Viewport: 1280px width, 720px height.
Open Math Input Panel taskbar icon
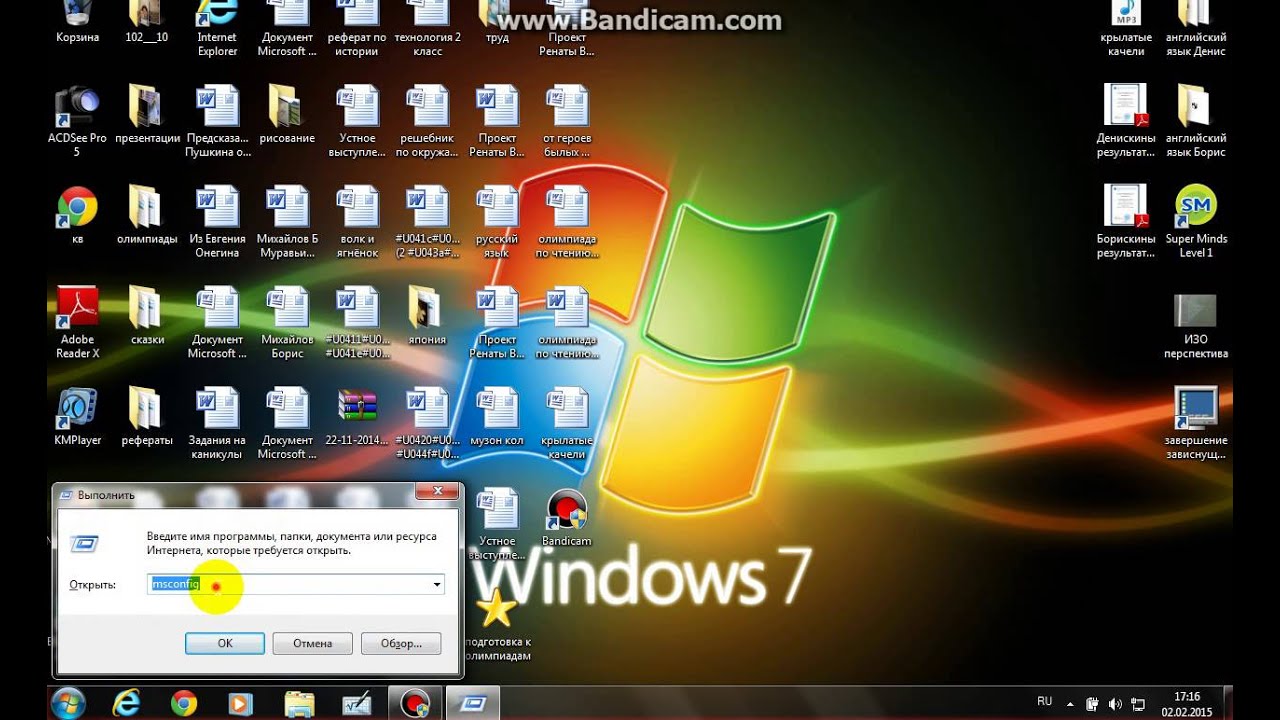click(356, 704)
